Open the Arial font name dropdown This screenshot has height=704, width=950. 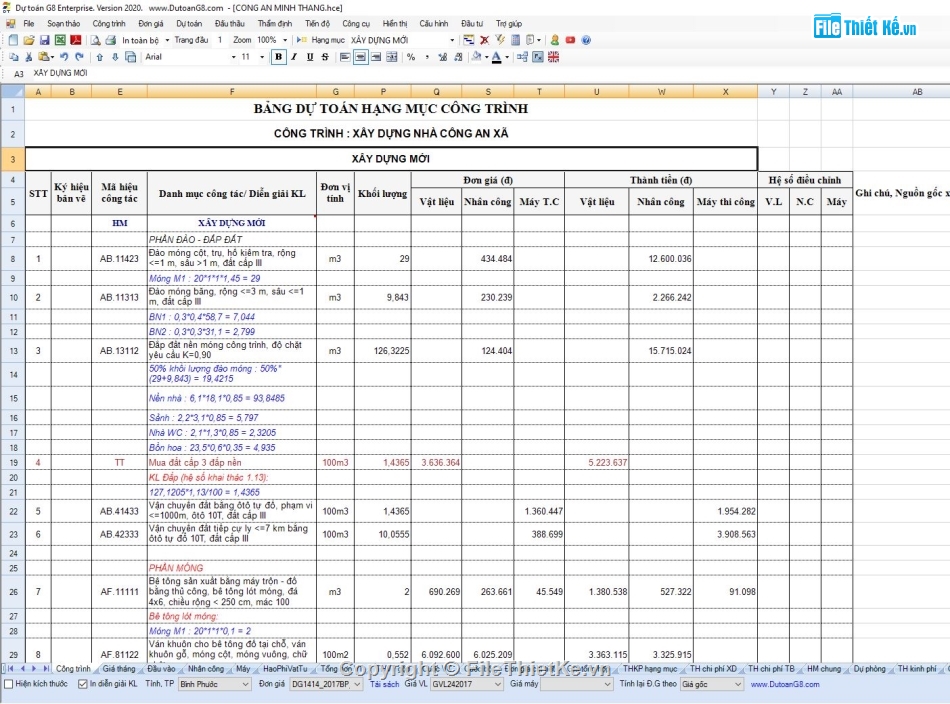pos(234,58)
